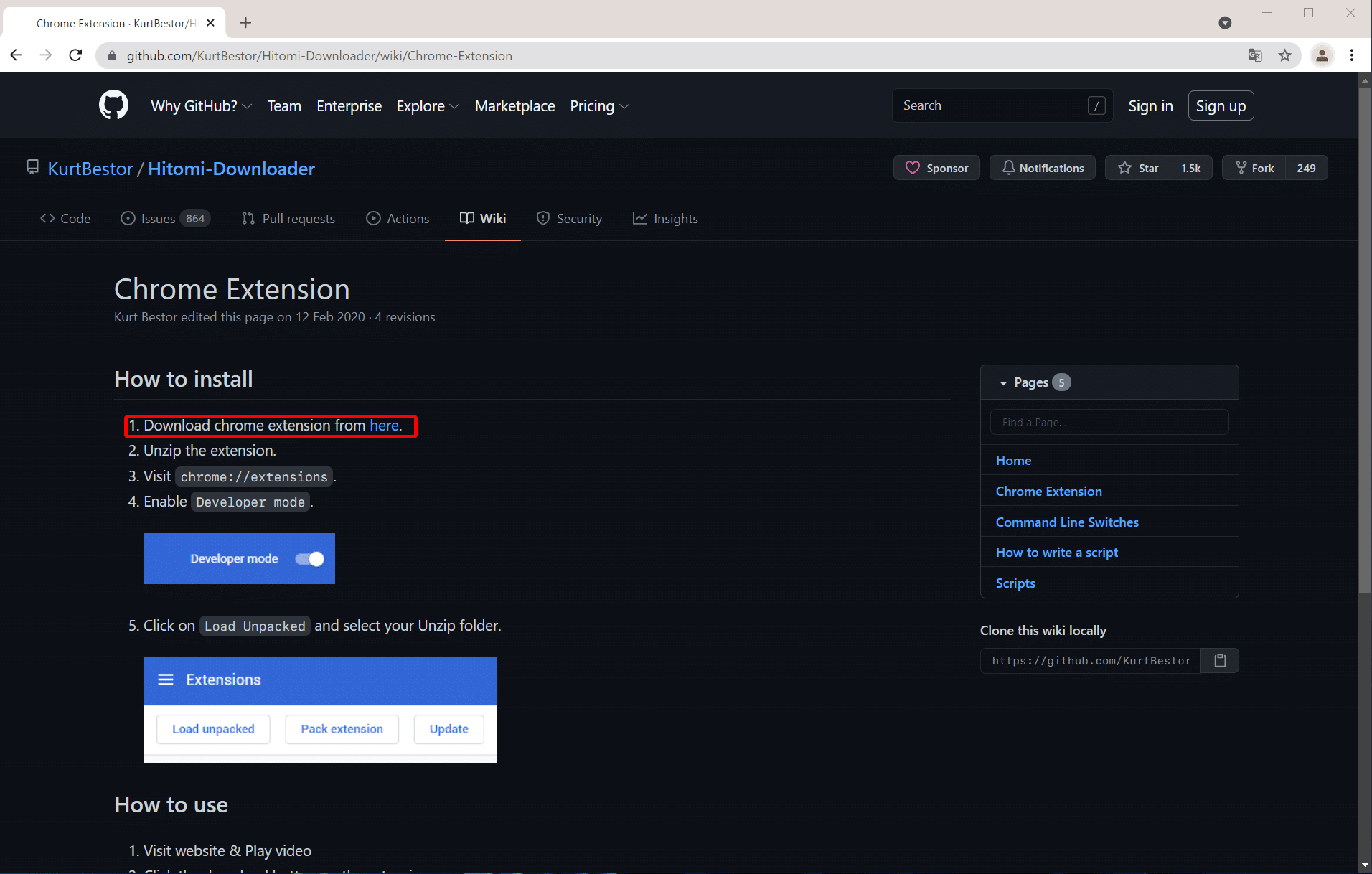Go to GitHub Marketplace

click(514, 106)
